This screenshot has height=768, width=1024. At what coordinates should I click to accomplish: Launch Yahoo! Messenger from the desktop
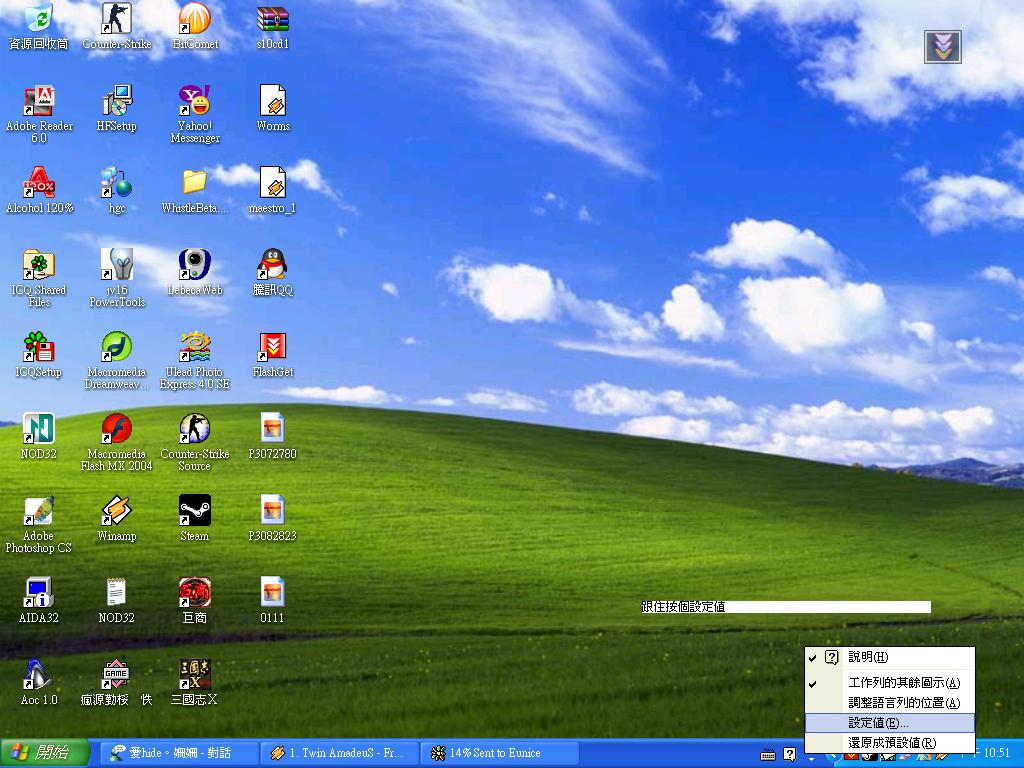(195, 114)
